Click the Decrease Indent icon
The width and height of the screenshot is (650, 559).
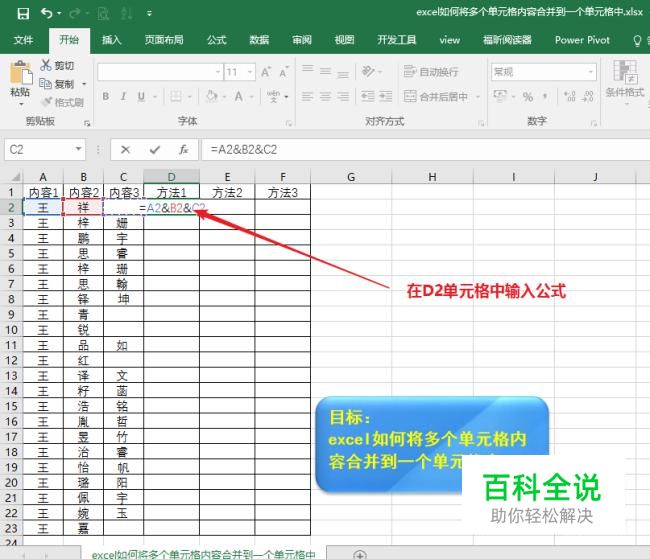[x=368, y=97]
